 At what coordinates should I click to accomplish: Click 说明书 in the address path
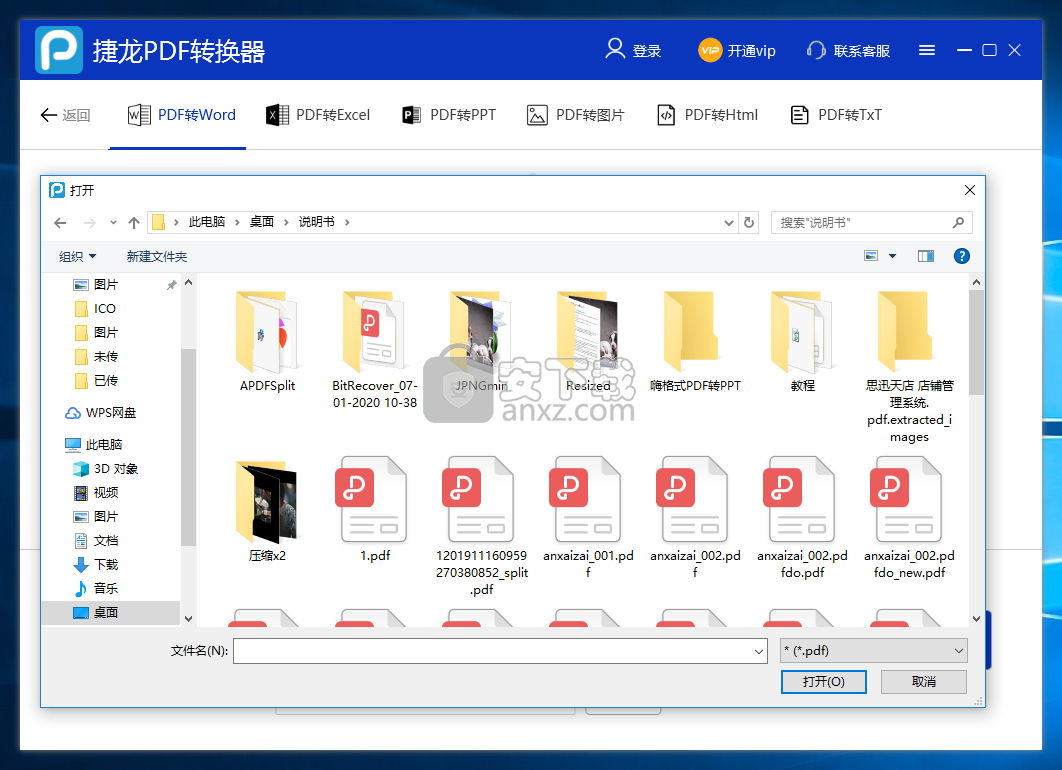pyautogui.click(x=316, y=222)
